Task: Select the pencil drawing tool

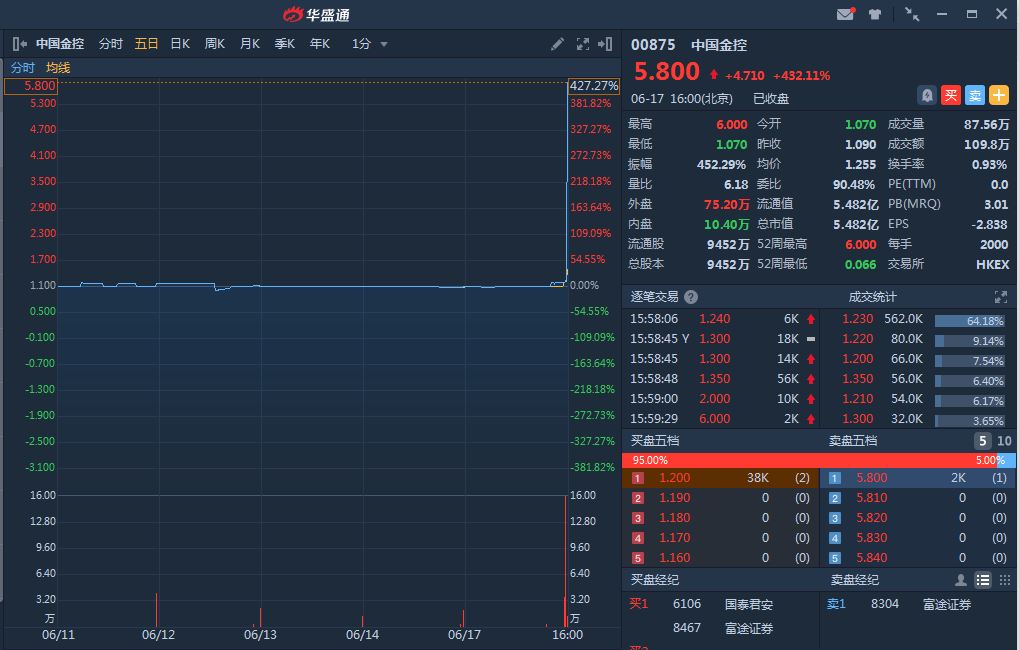Action: (x=558, y=44)
